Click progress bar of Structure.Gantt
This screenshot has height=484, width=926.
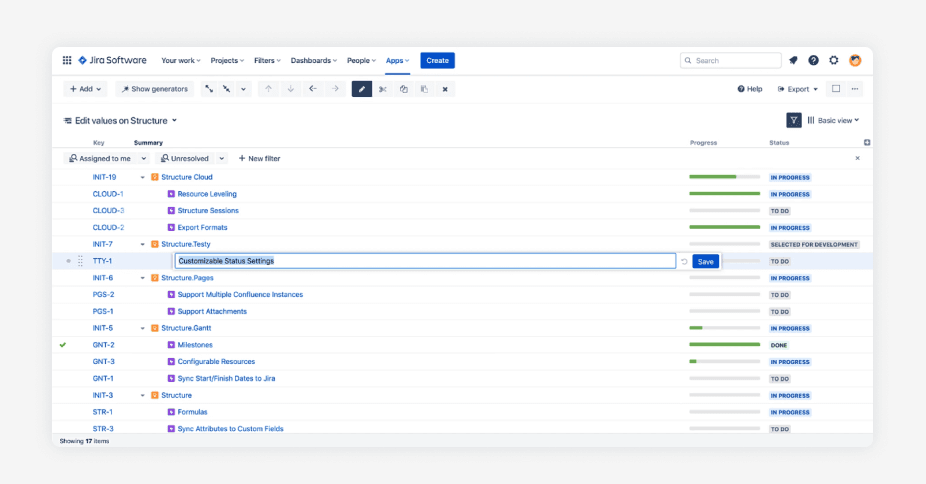tap(725, 328)
